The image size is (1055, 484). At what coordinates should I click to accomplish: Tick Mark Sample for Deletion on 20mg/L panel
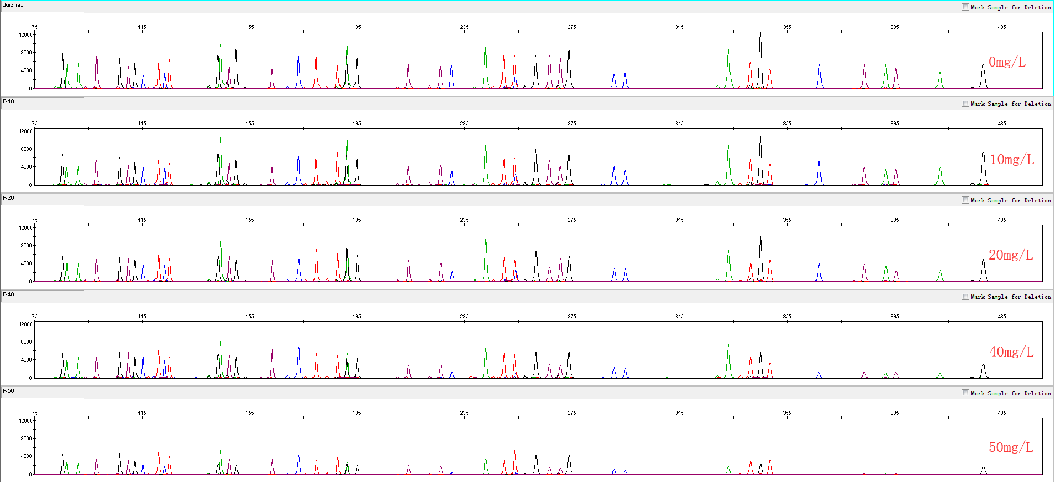(966, 200)
